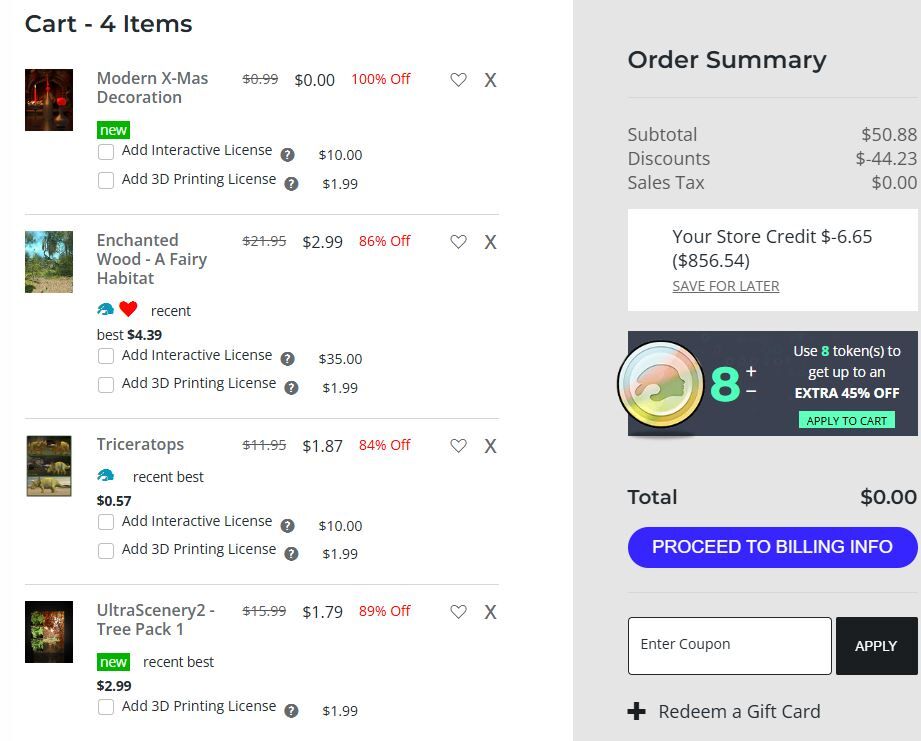Enable 3D Printing License for UltraScenery2 Tree Pack

106,707
